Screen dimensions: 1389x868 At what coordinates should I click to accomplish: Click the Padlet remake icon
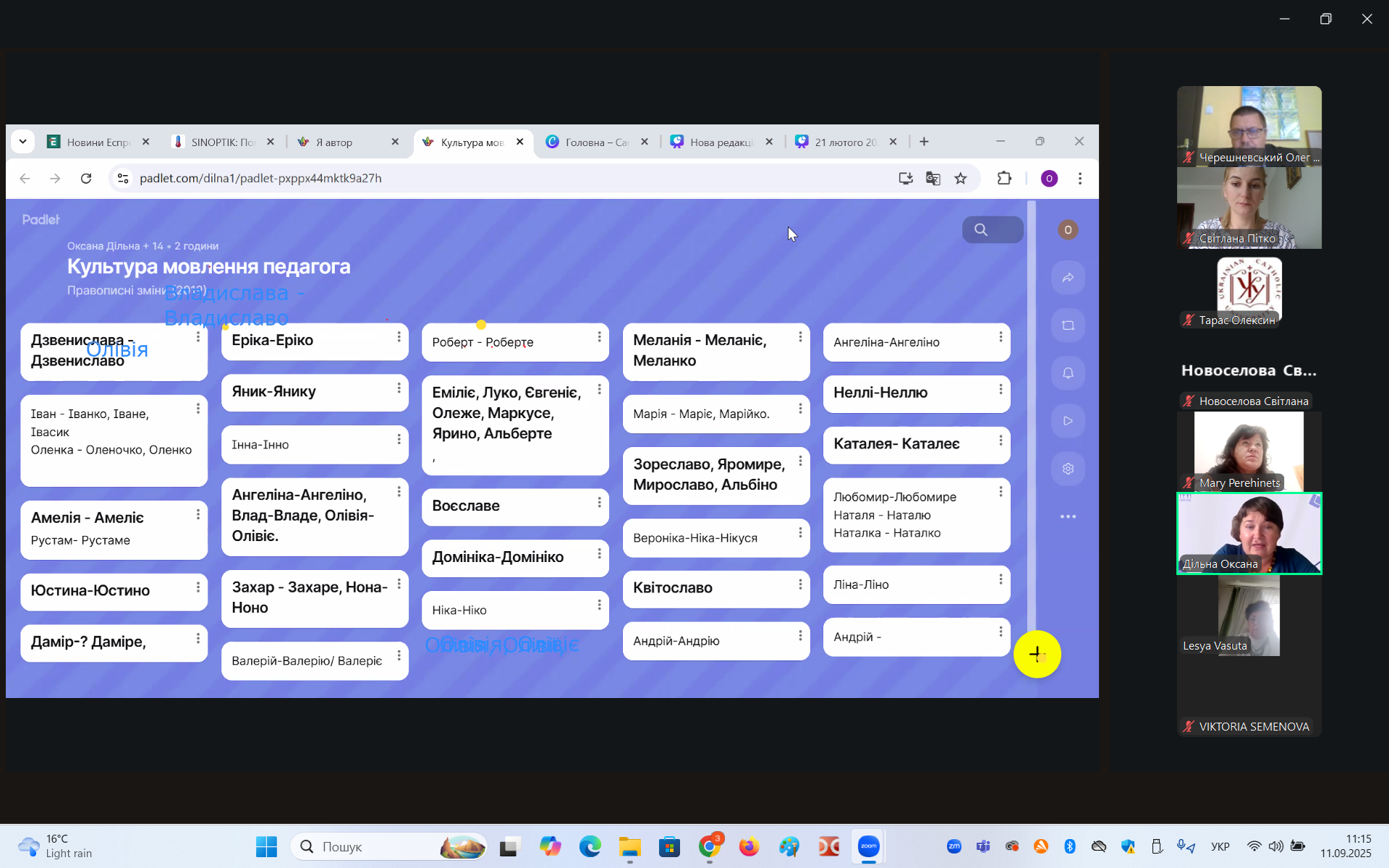click(1068, 325)
